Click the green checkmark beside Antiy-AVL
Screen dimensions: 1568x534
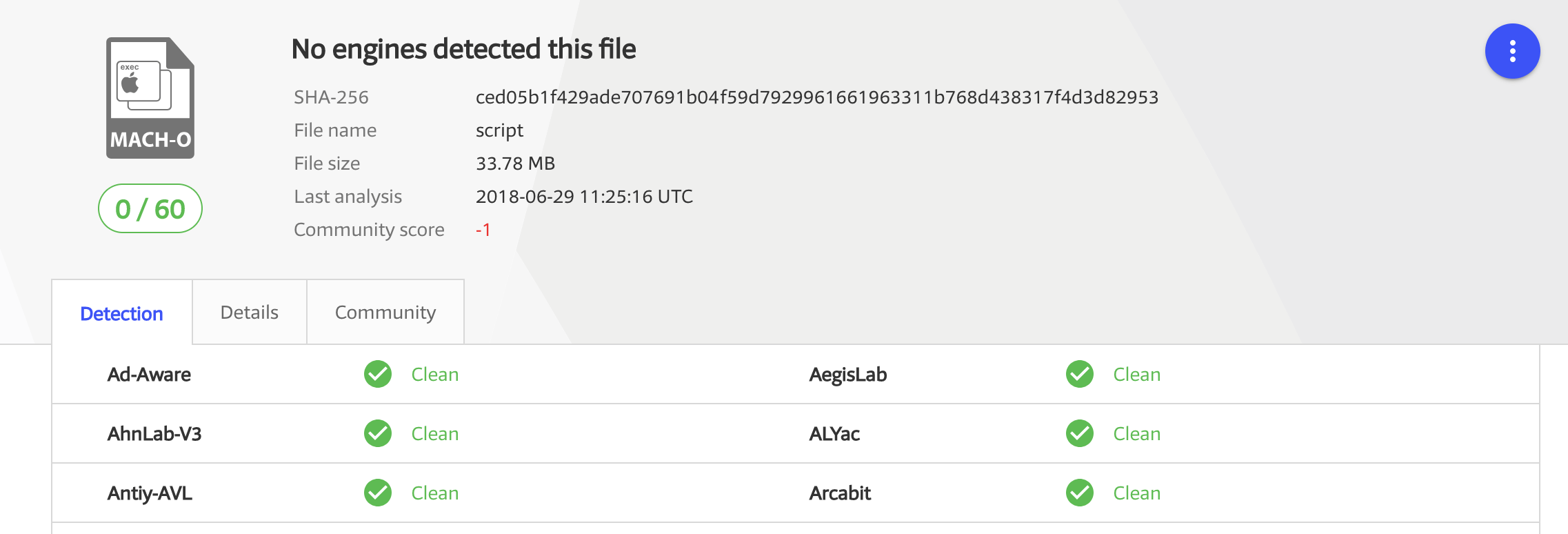[378, 493]
